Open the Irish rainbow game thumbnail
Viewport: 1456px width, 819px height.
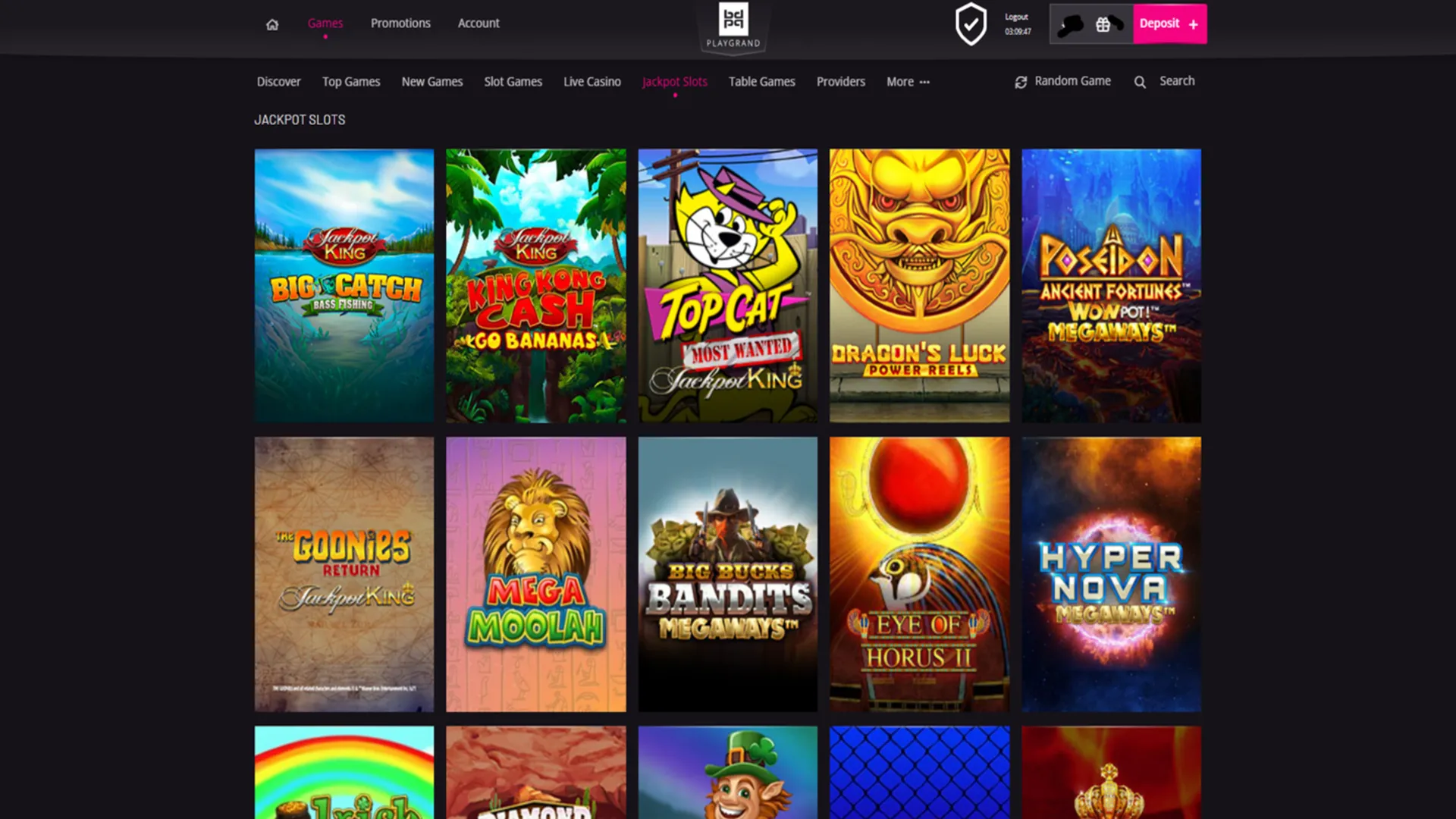(344, 772)
